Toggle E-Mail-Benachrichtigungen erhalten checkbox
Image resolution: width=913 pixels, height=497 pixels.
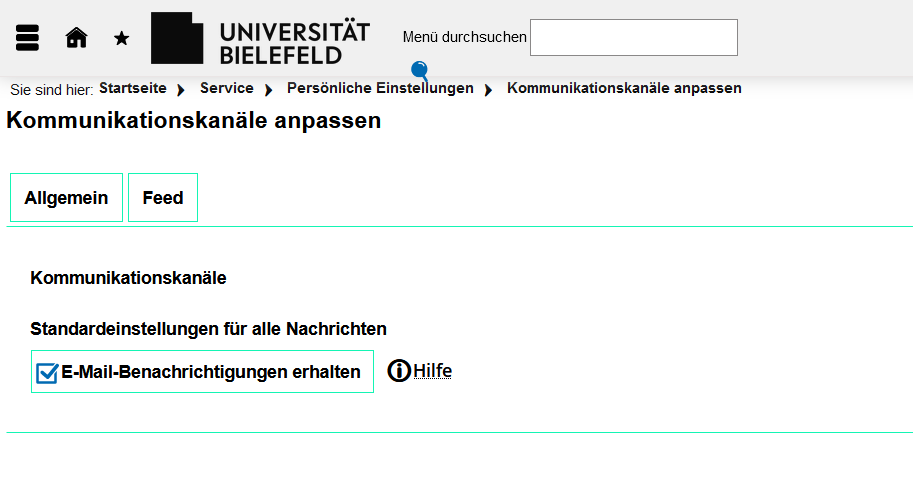click(47, 373)
